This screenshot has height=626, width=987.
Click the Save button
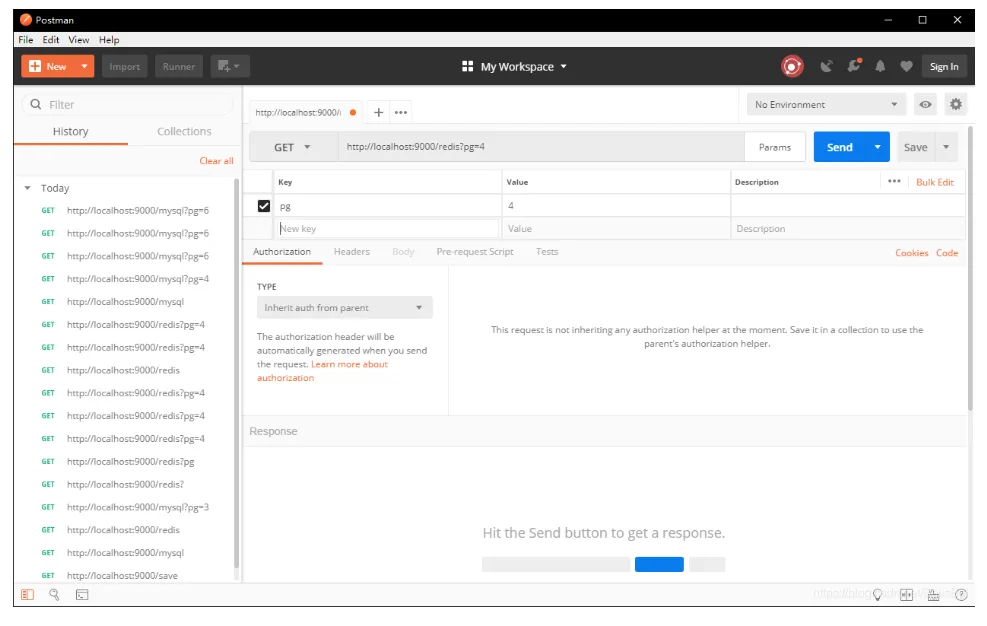click(x=915, y=147)
